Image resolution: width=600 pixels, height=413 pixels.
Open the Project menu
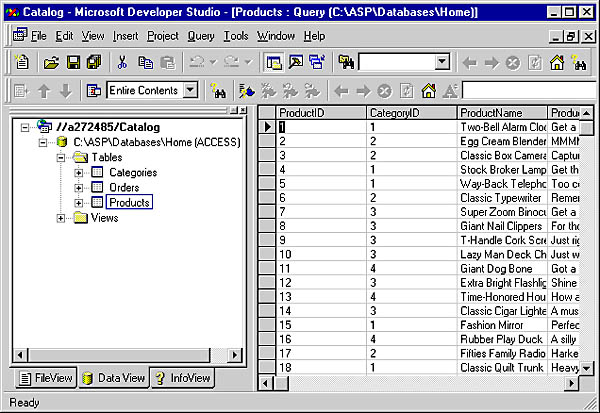click(162, 36)
